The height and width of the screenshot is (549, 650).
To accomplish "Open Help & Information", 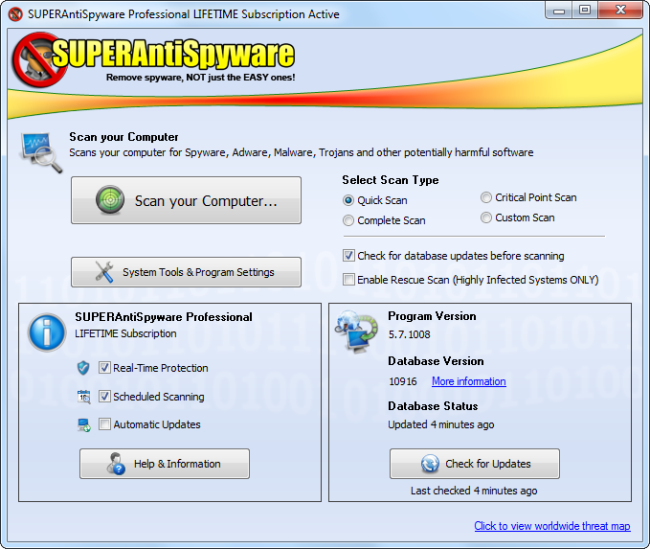I will pyautogui.click(x=165, y=464).
